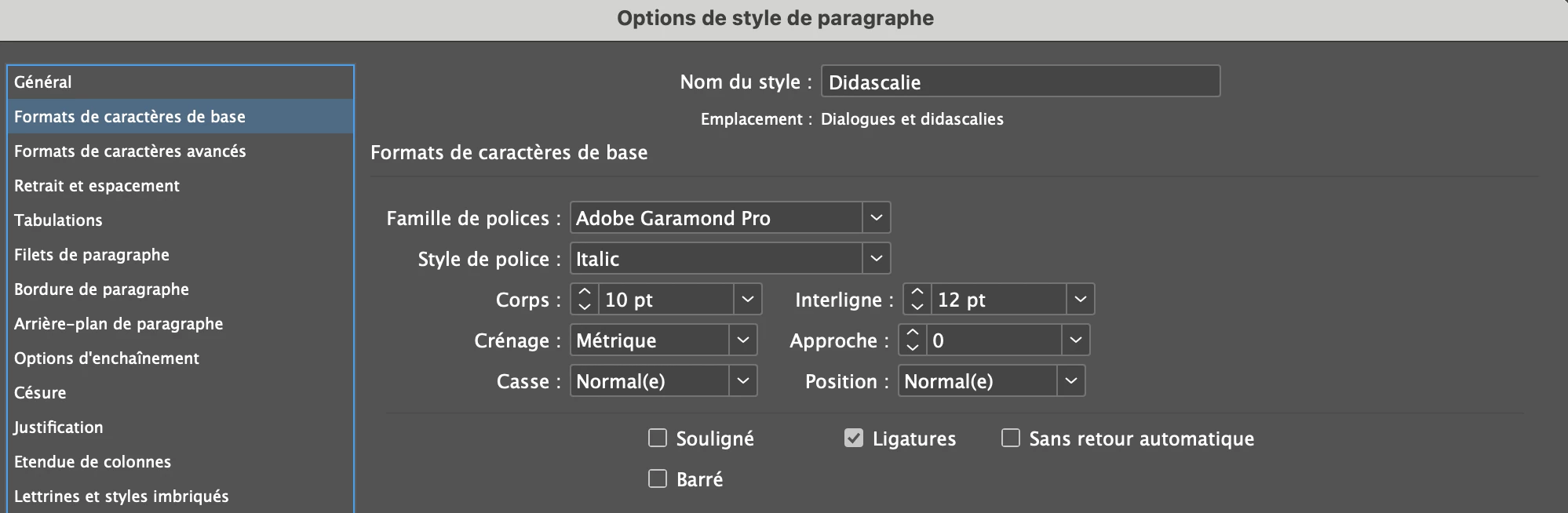Select Césure in the sidebar
1568x513 pixels.
pos(41,393)
